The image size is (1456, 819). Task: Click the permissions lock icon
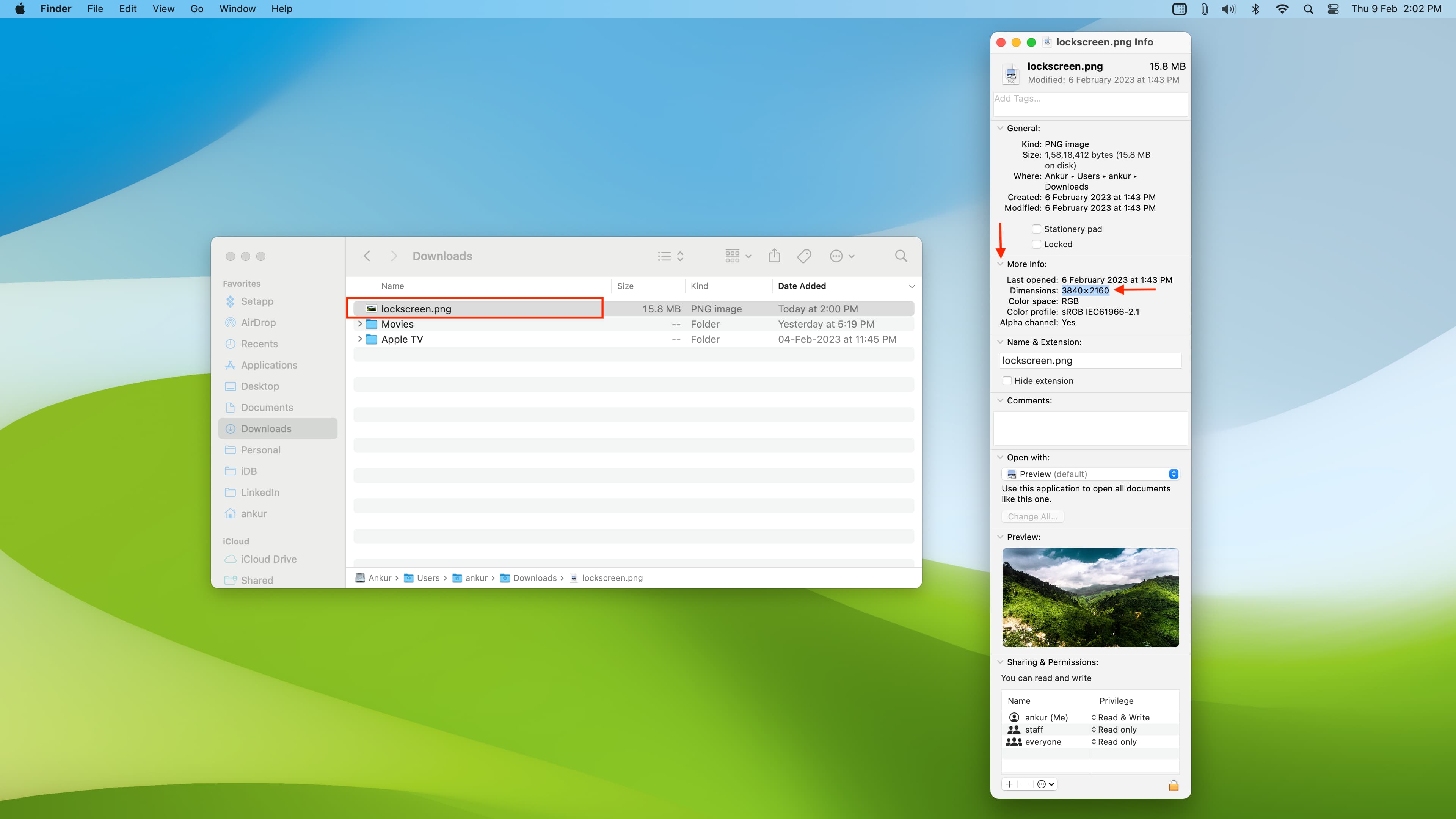[x=1174, y=785]
